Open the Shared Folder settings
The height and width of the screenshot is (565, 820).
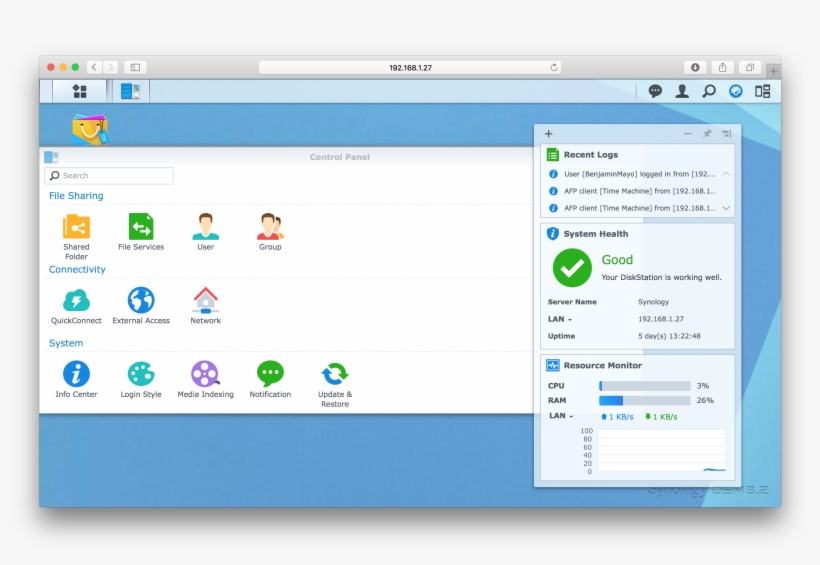coord(76,236)
